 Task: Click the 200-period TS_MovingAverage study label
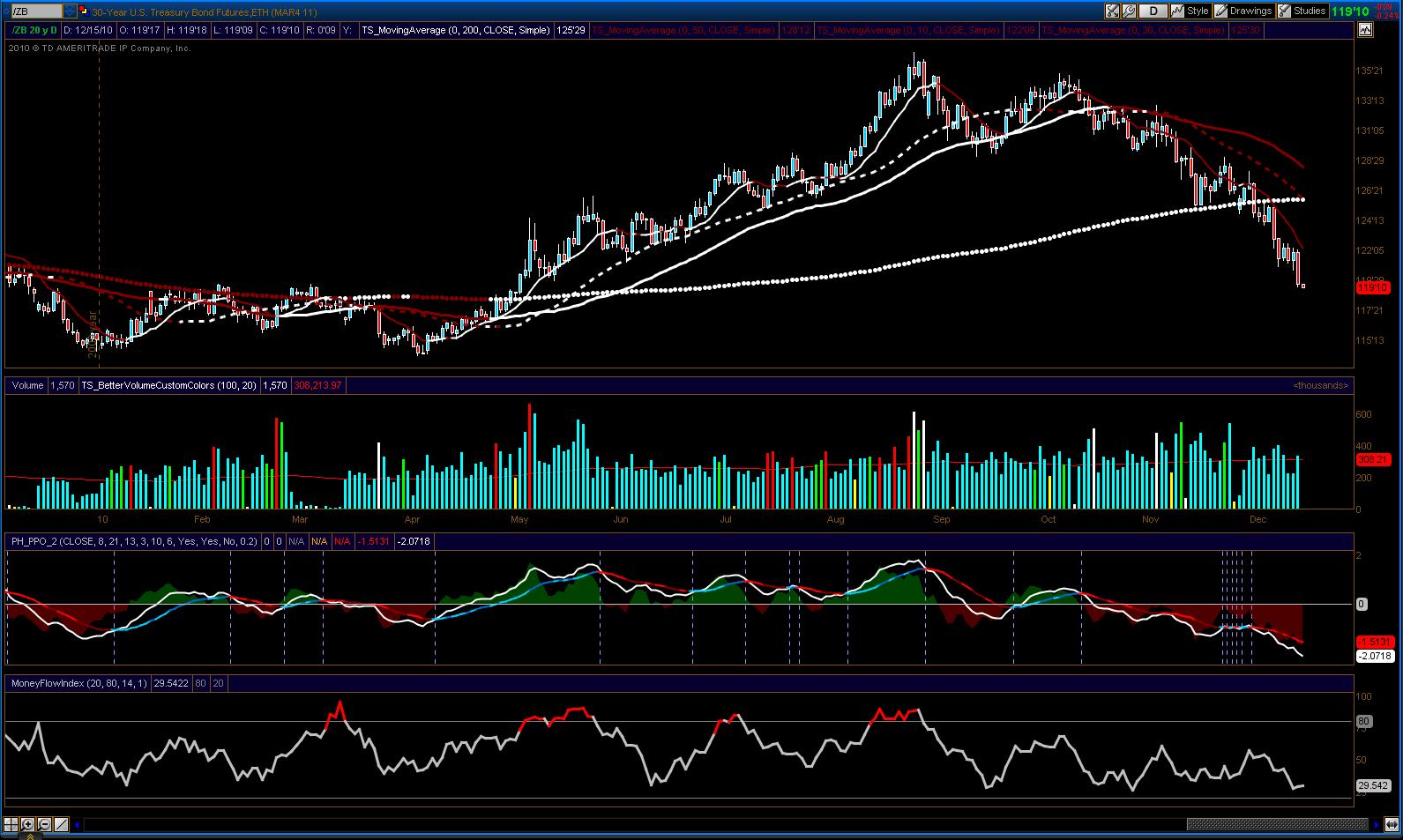pos(455,30)
